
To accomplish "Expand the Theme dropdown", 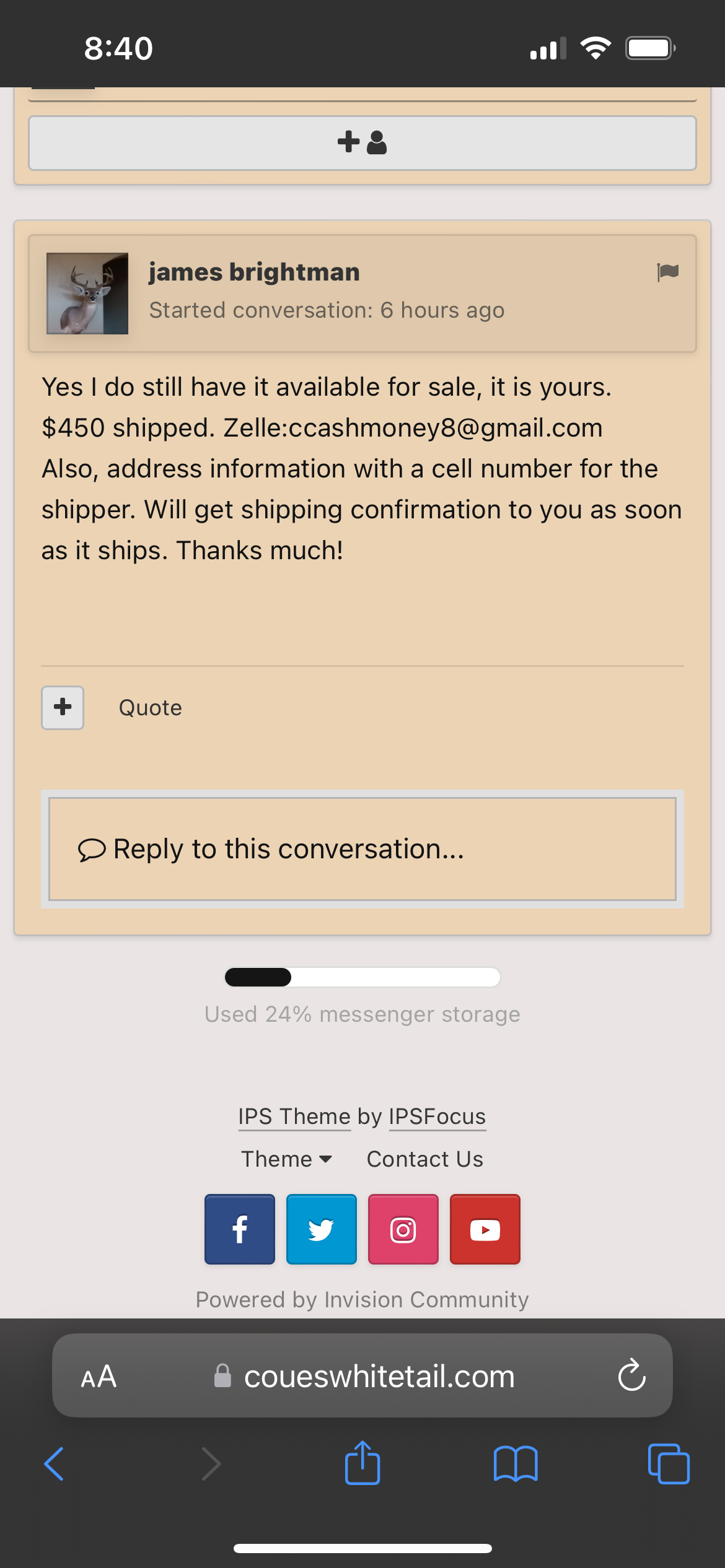I will [287, 1159].
